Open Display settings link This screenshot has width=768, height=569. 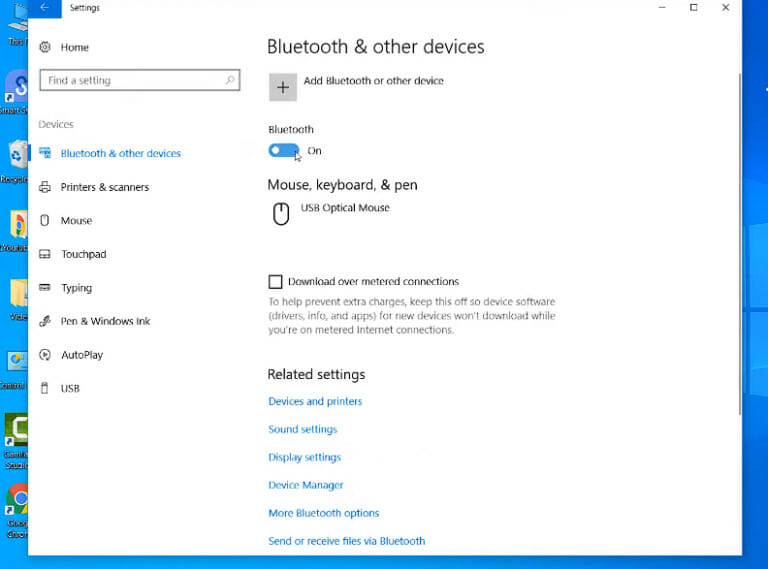coord(305,457)
